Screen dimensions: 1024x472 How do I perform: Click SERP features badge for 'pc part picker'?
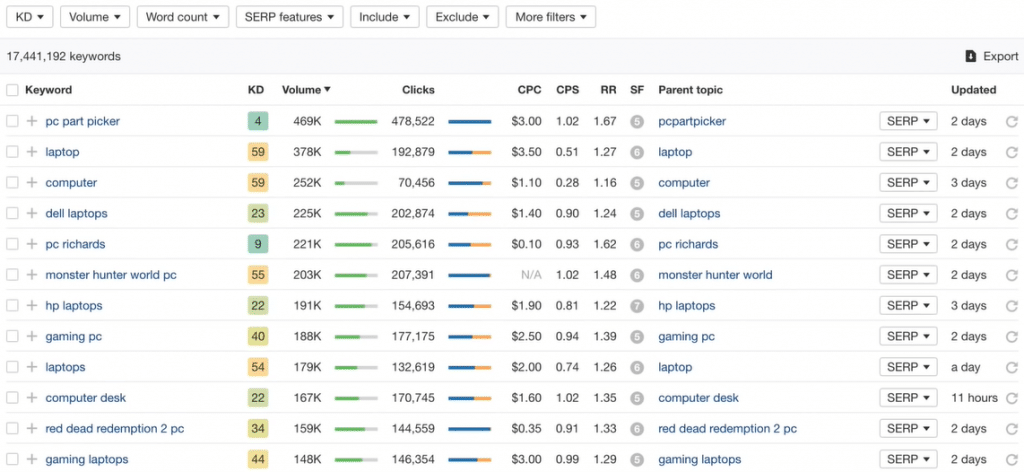637,121
